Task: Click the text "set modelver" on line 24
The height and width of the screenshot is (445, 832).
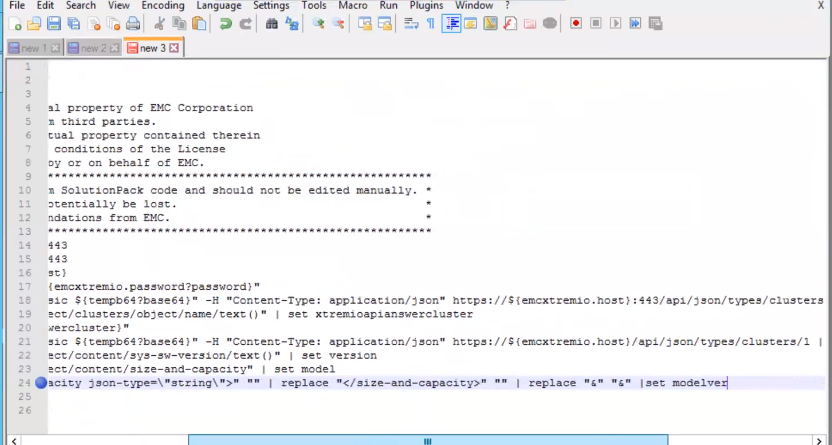Action: (x=686, y=383)
